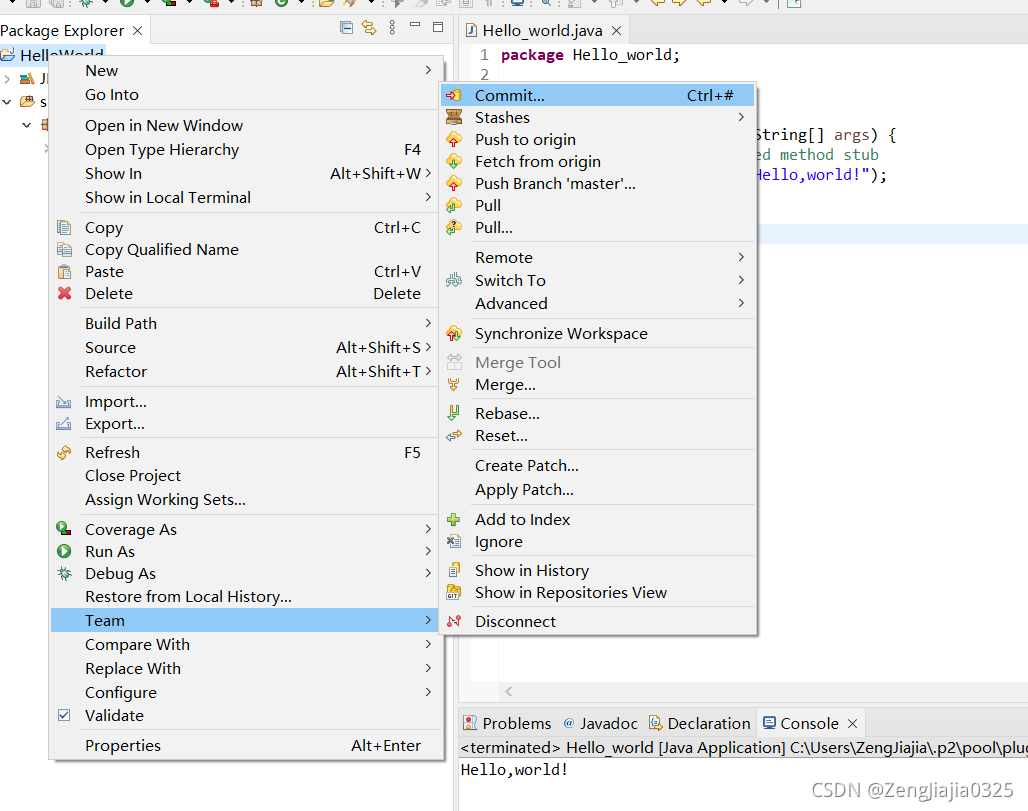Select Restore from Local History...
This screenshot has height=811, width=1028.
click(246, 597)
